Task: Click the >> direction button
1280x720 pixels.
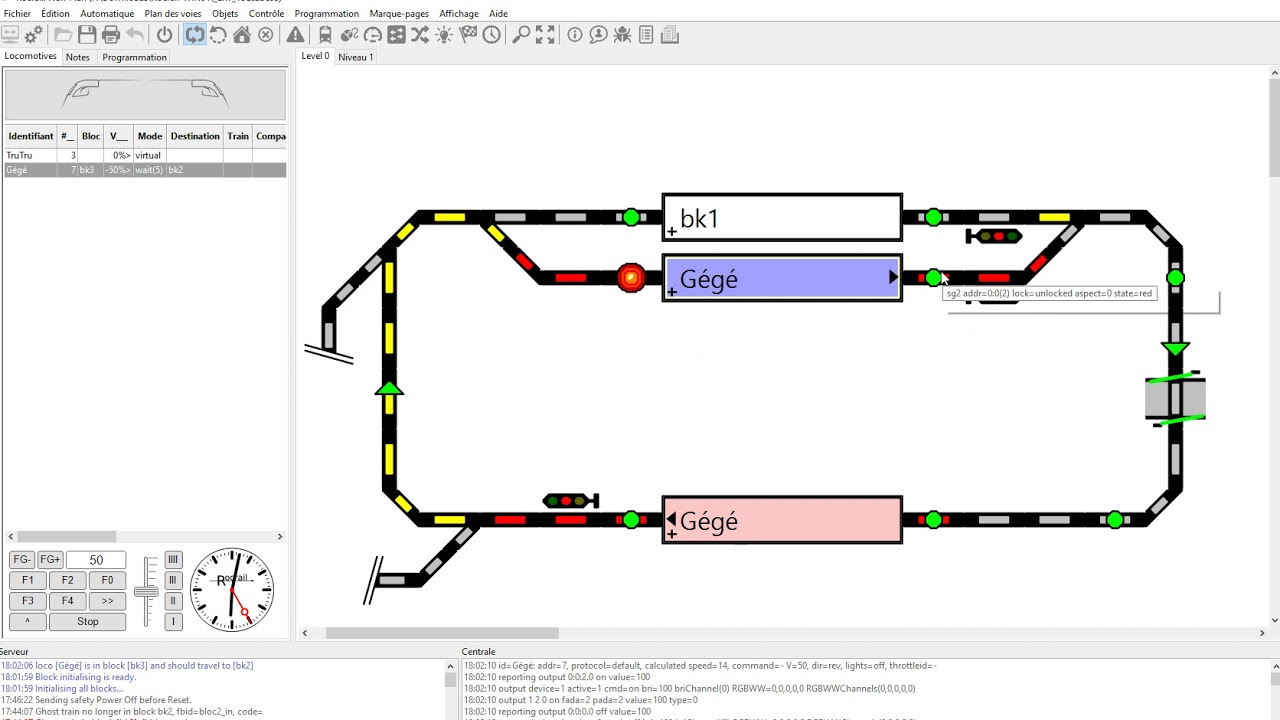Action: click(x=107, y=601)
